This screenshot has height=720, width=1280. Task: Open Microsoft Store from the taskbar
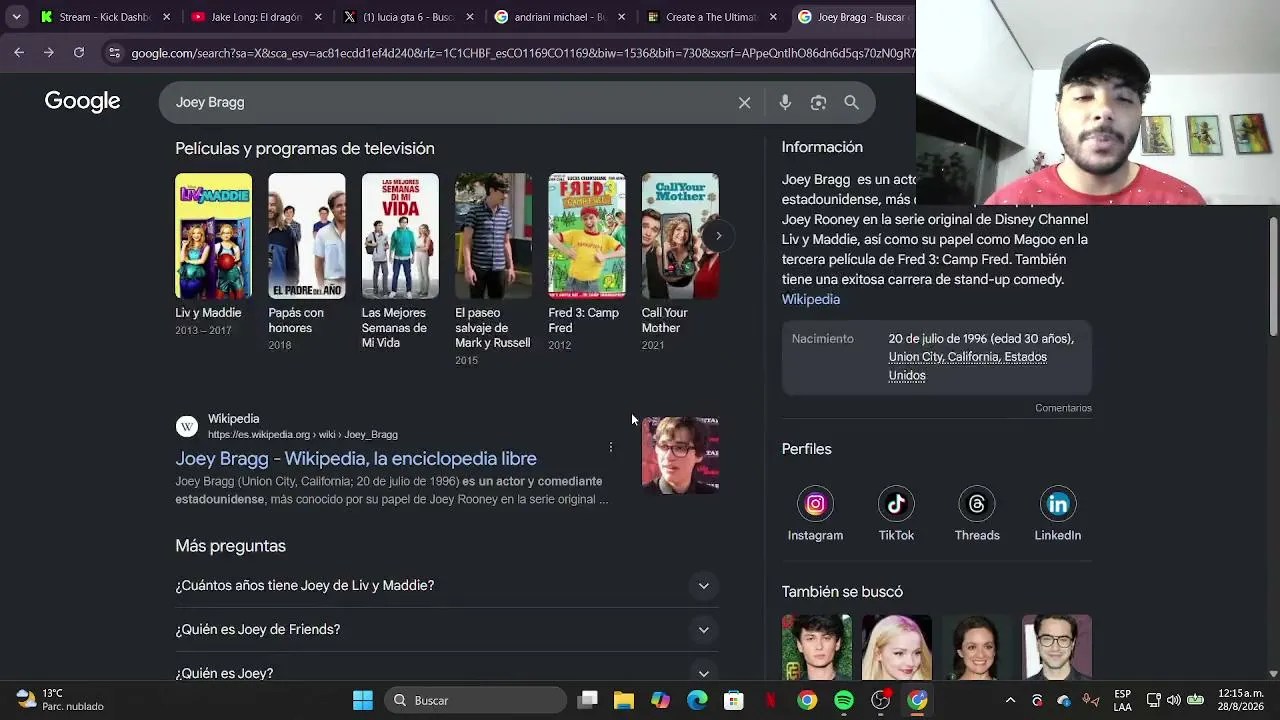click(x=734, y=700)
